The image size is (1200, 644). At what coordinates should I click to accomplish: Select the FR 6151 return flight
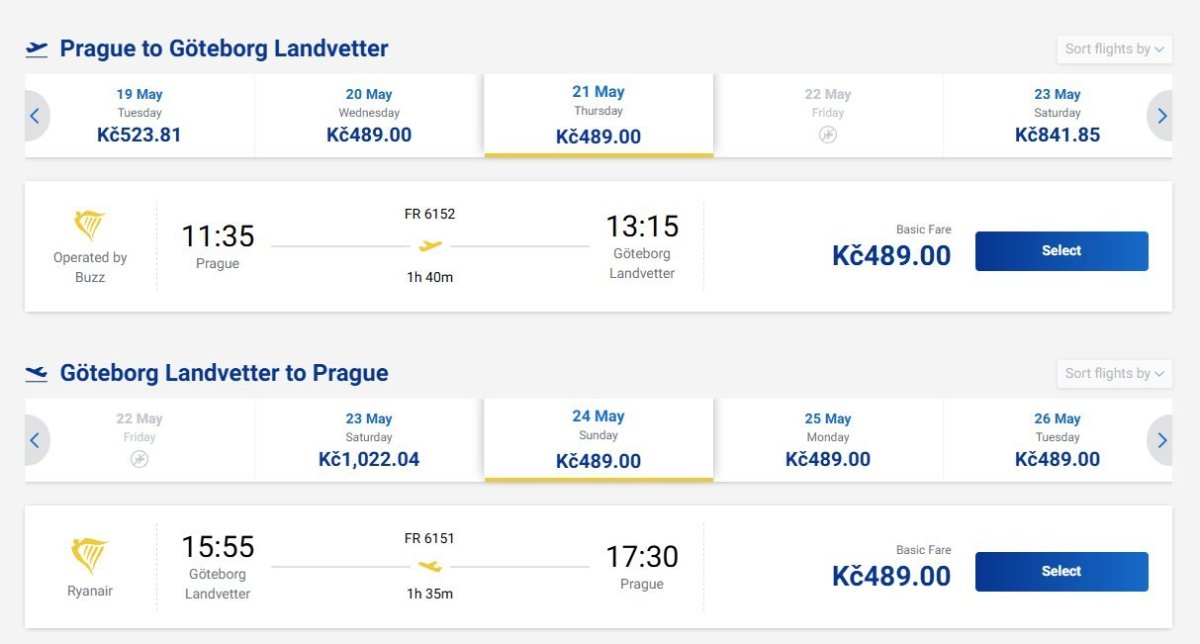[1061, 572]
